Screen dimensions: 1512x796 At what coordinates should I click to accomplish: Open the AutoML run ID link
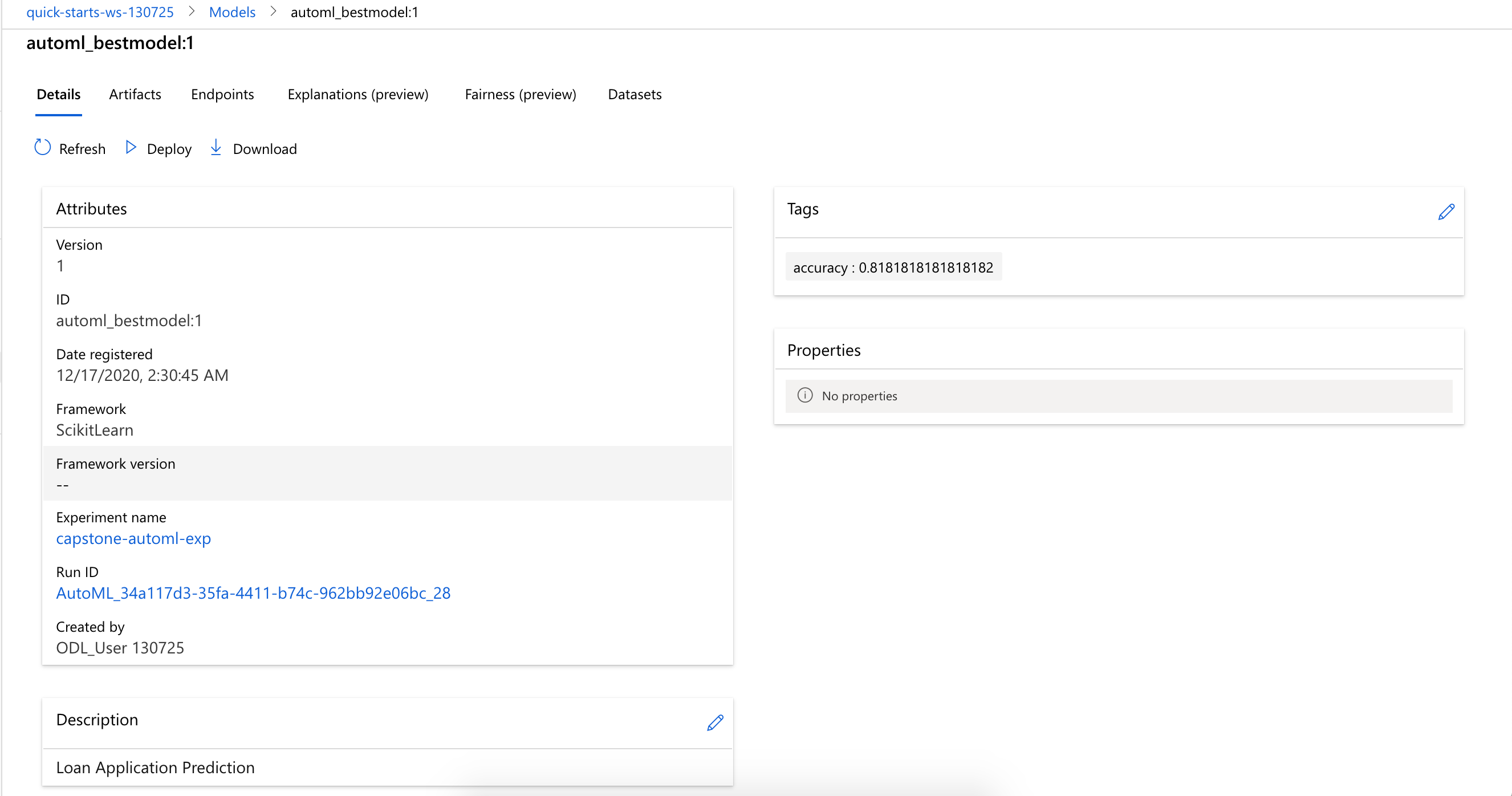[x=253, y=593]
